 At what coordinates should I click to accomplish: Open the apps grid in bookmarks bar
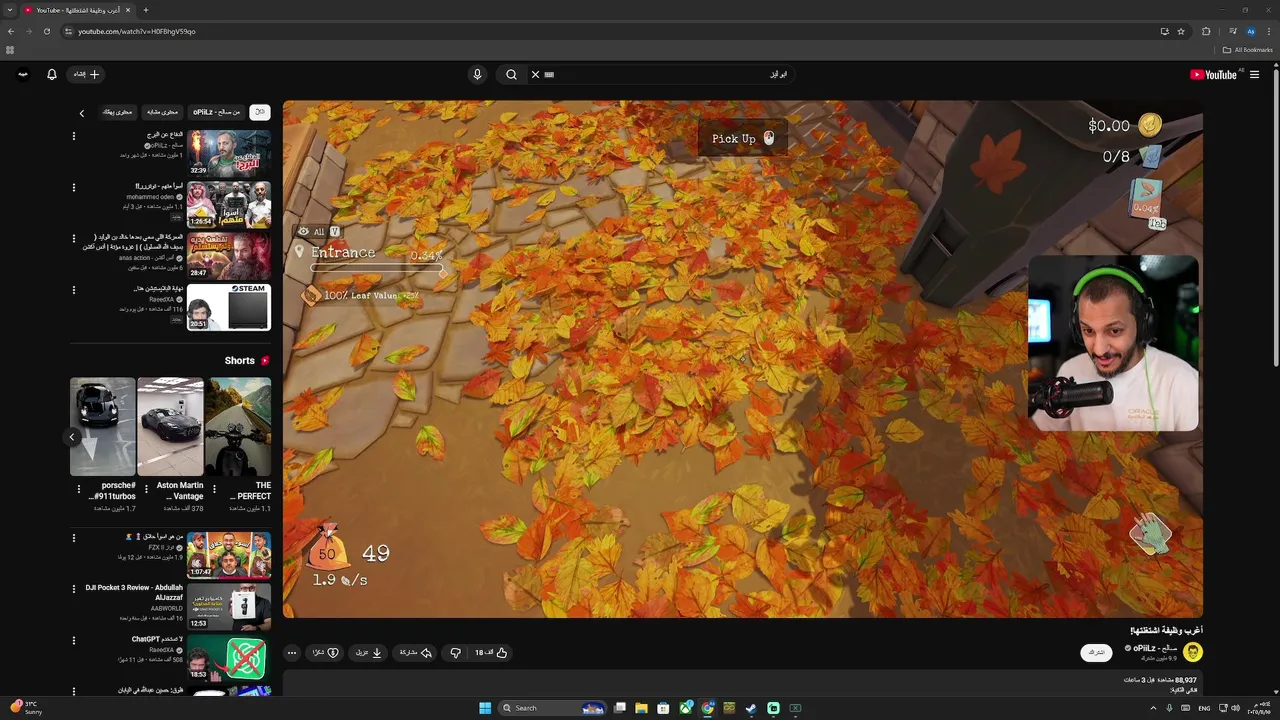(10, 50)
